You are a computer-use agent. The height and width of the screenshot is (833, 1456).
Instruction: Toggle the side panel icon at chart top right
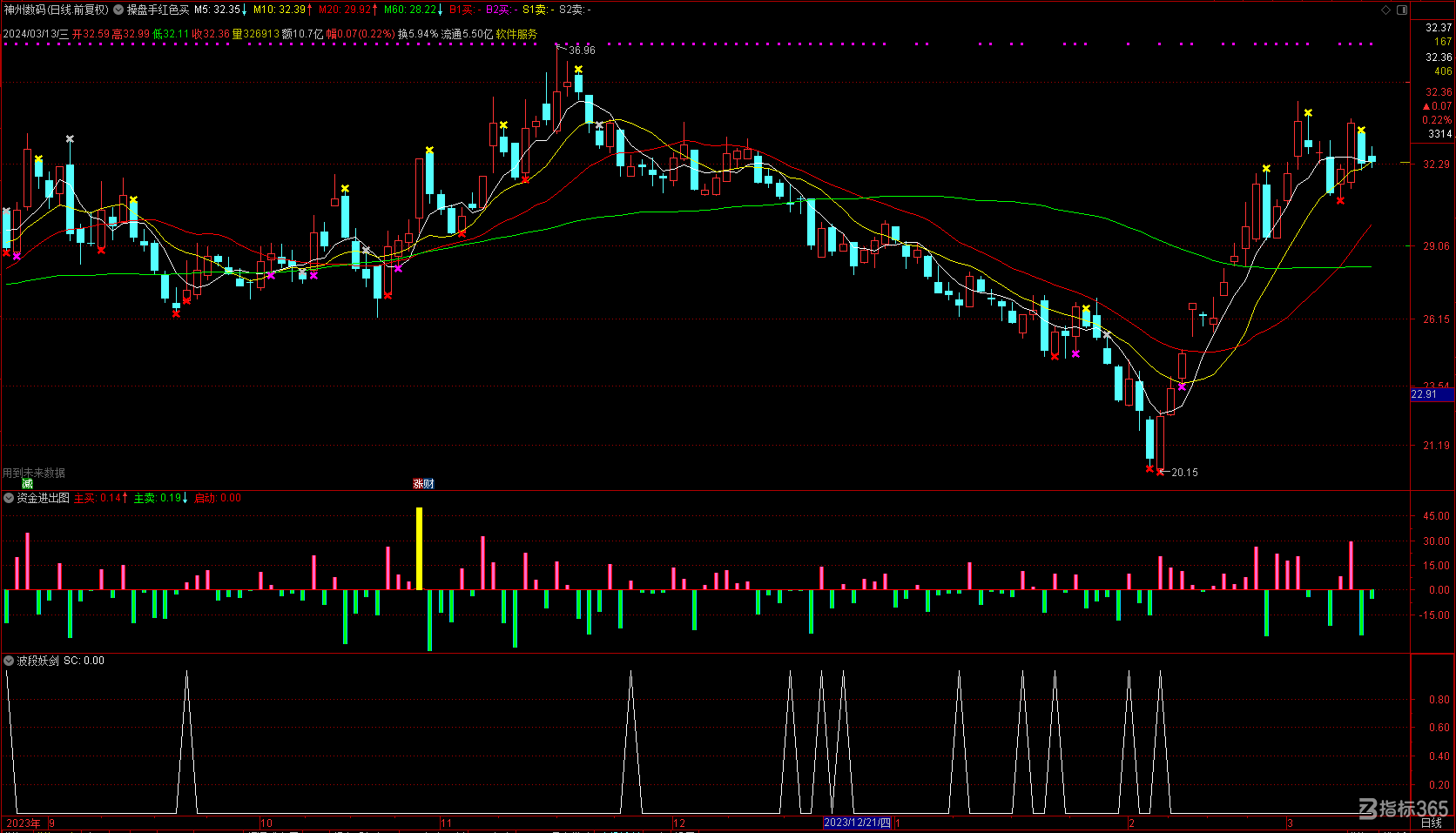[x=1402, y=10]
